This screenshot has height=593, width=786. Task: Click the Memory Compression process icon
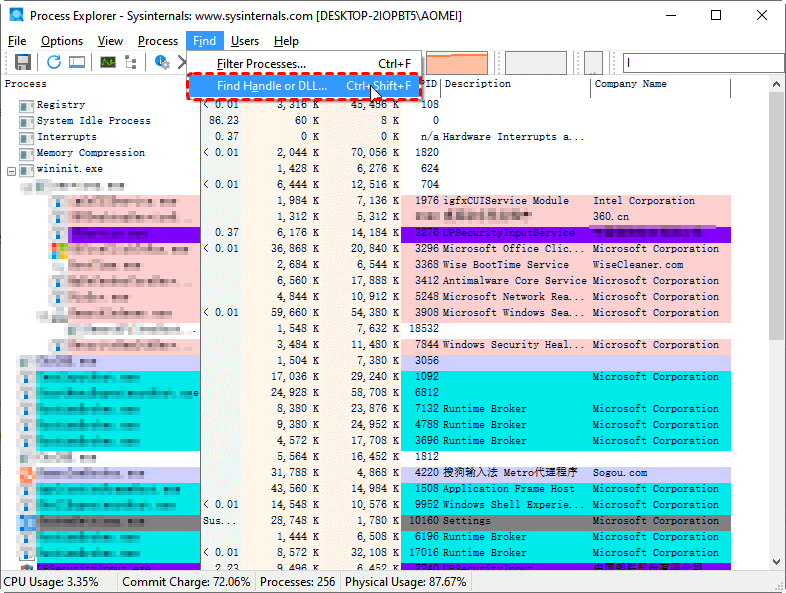click(x=26, y=153)
